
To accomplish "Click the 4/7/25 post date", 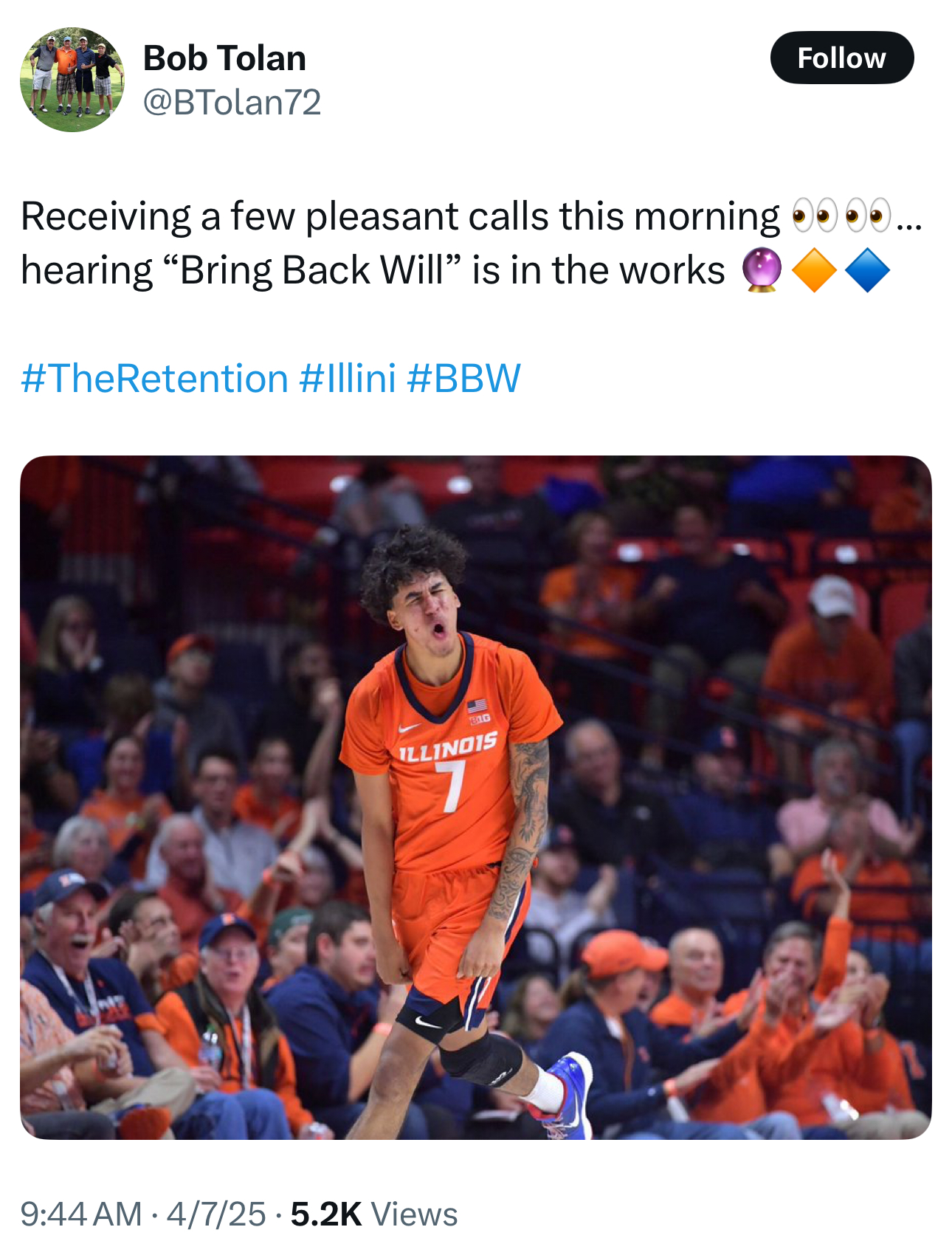I will (x=215, y=1214).
